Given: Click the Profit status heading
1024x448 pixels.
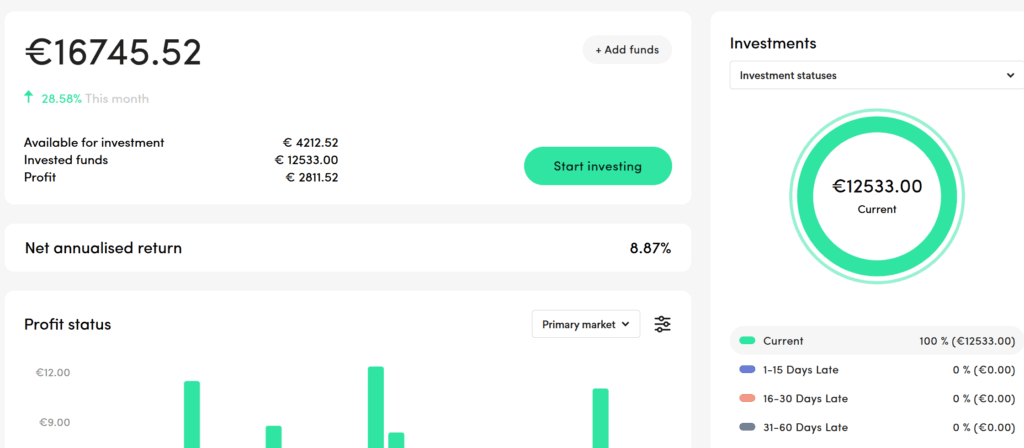Looking at the screenshot, I should click(67, 324).
